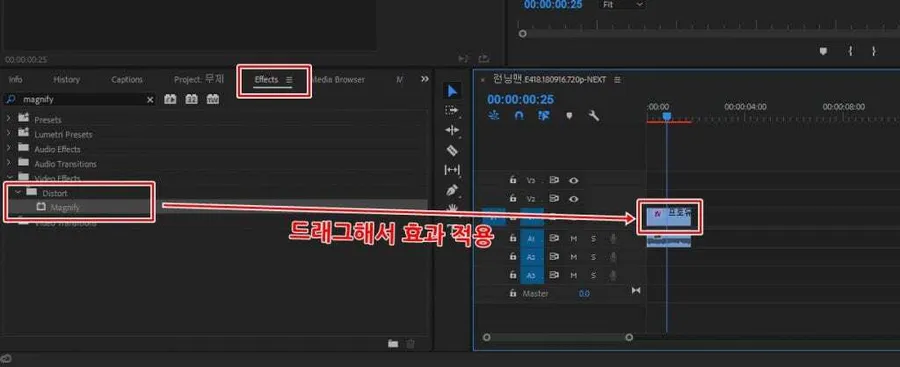Click the A2 voice-over record microphone
This screenshot has width=900, height=367.
pyautogui.click(x=613, y=257)
